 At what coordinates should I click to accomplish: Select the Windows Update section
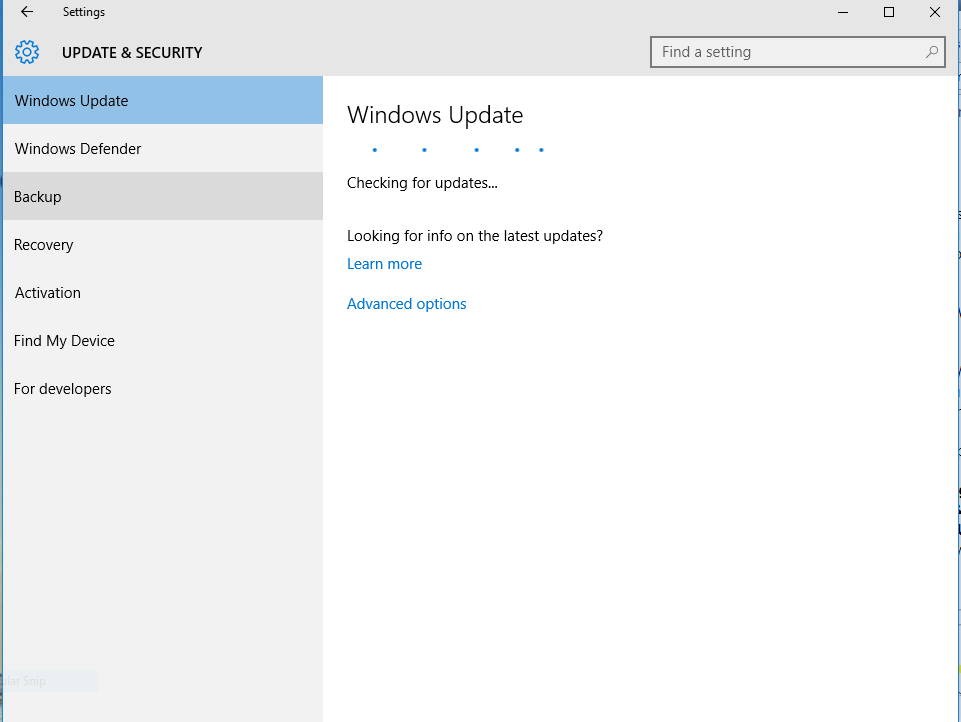(163, 101)
